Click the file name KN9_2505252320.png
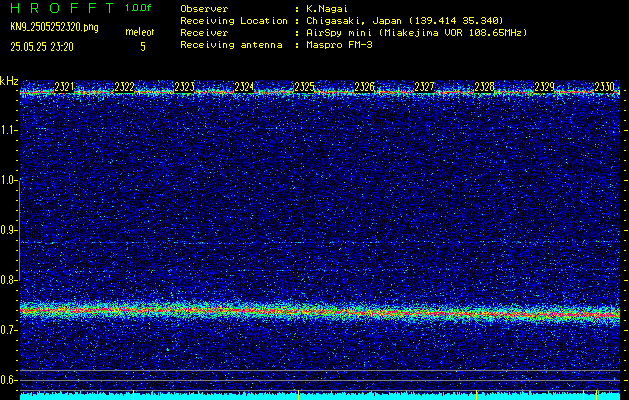This screenshot has width=629, height=400. (x=54, y=27)
